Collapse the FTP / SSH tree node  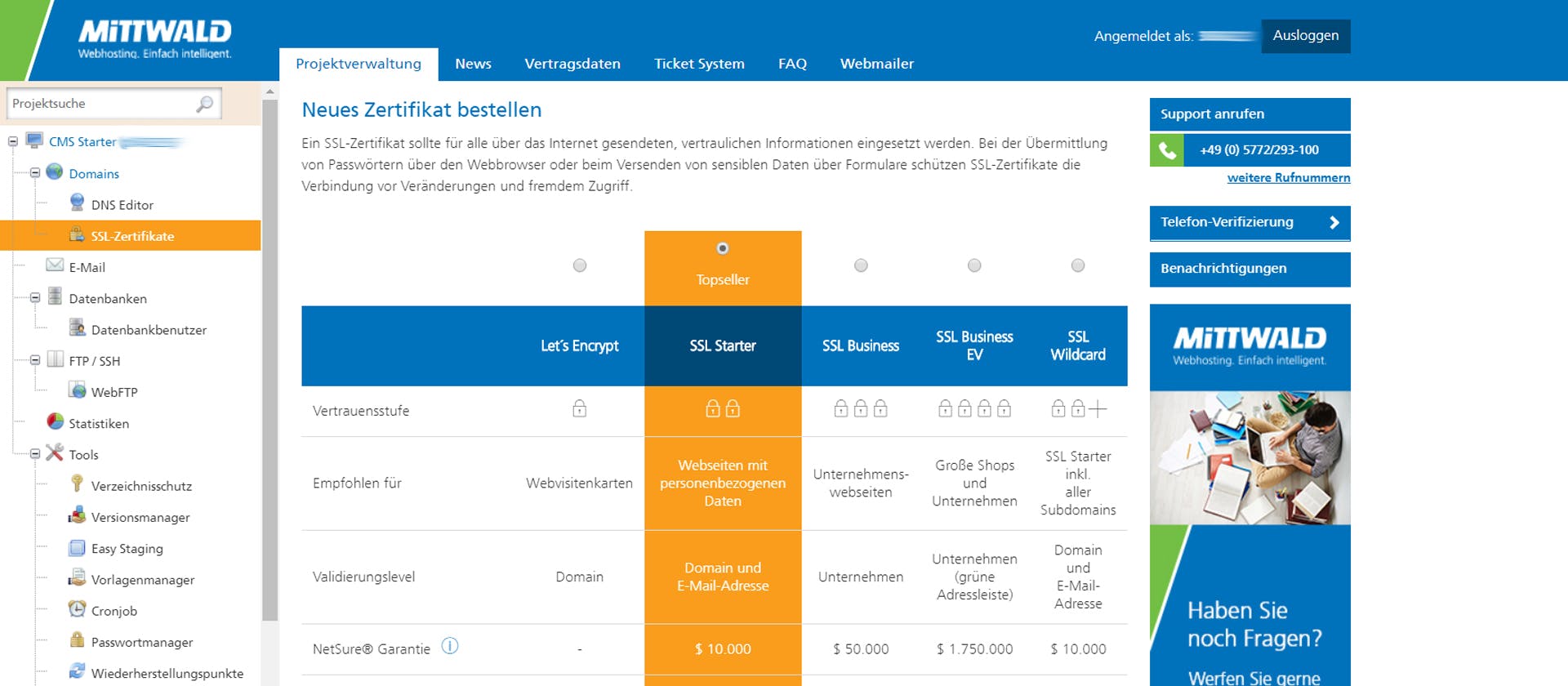35,360
